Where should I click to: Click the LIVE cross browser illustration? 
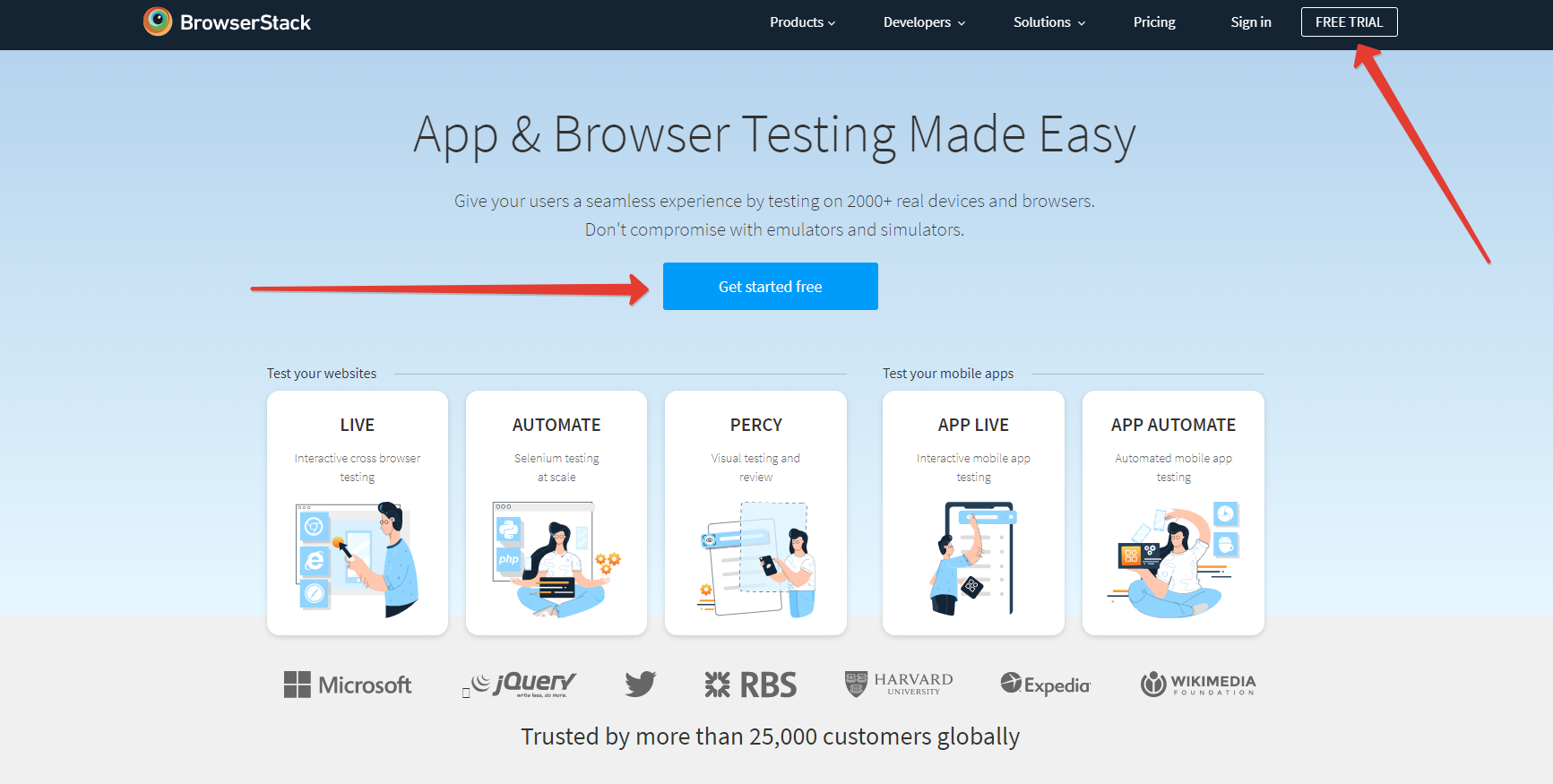pyautogui.click(x=358, y=560)
